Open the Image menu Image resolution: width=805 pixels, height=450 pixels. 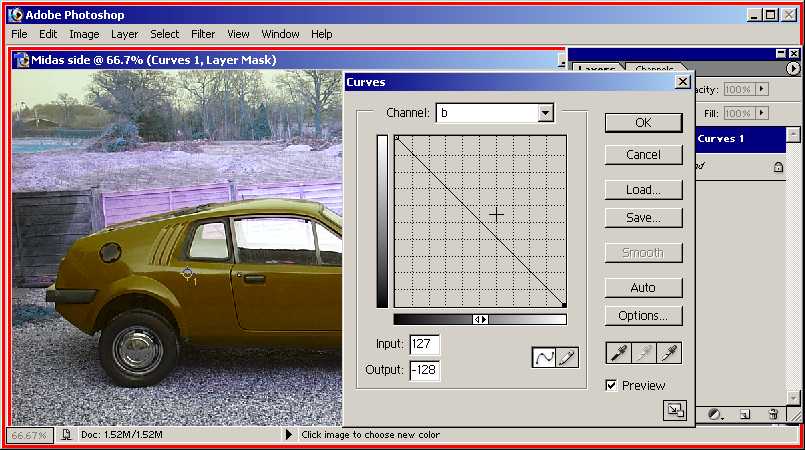coord(84,34)
